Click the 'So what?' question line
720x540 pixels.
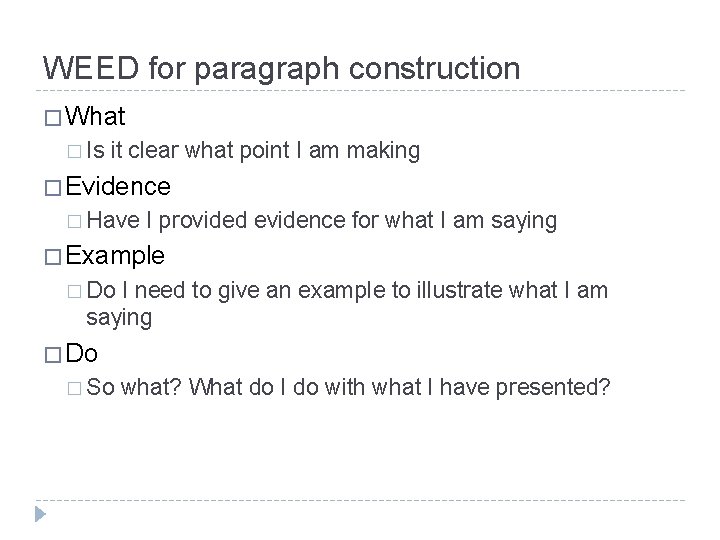[x=348, y=387]
